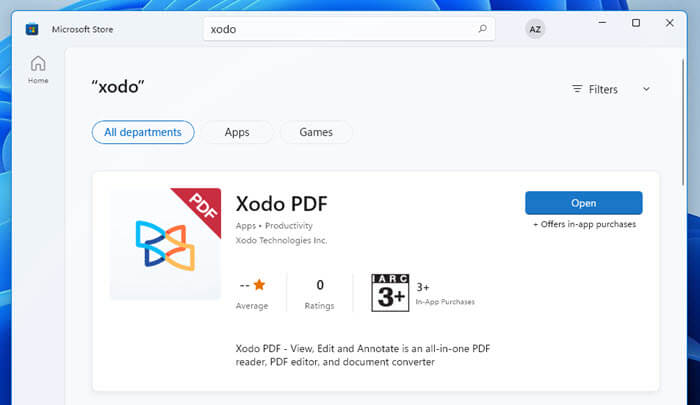The image size is (700, 405).
Task: Click the 0 Ratings count
Action: 320,293
